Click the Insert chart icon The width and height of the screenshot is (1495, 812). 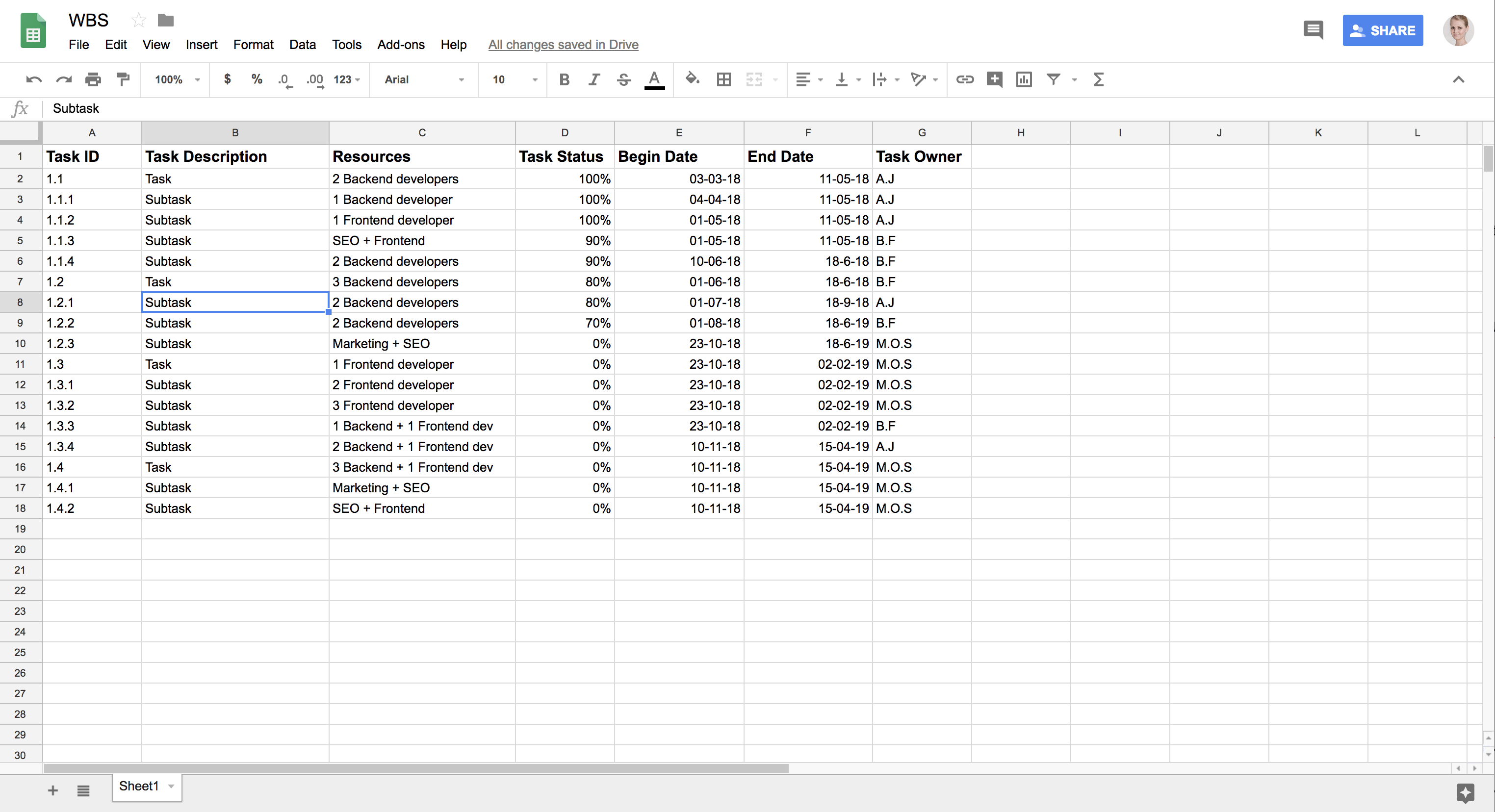click(1024, 79)
